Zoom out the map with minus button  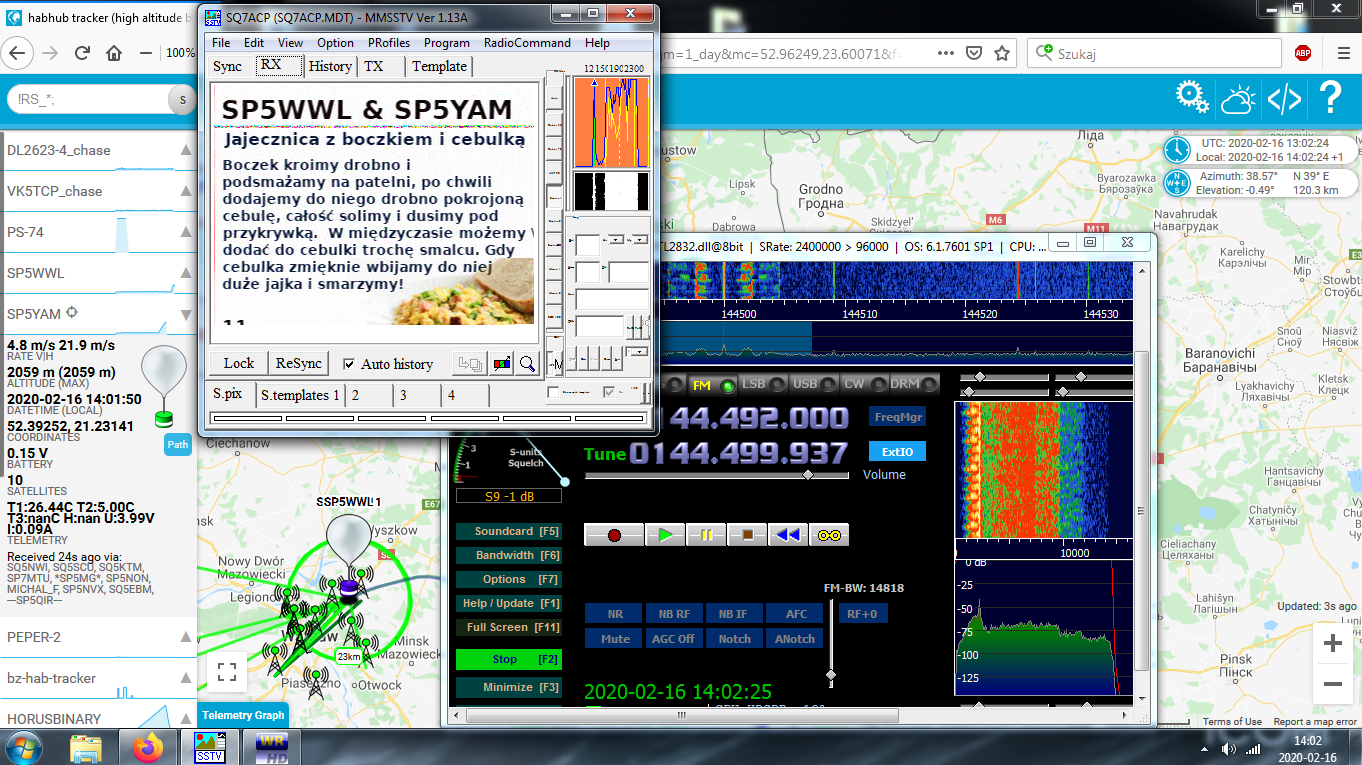click(x=1332, y=685)
